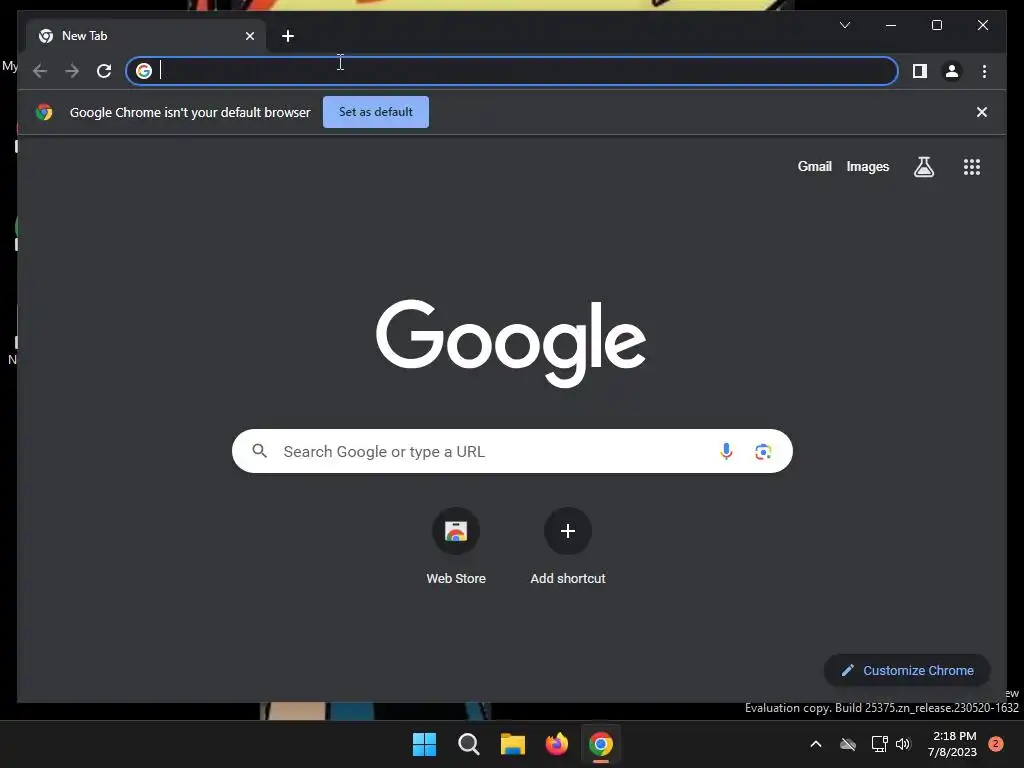Reload the page with refresh icon
Viewport: 1024px width, 768px height.
click(104, 71)
